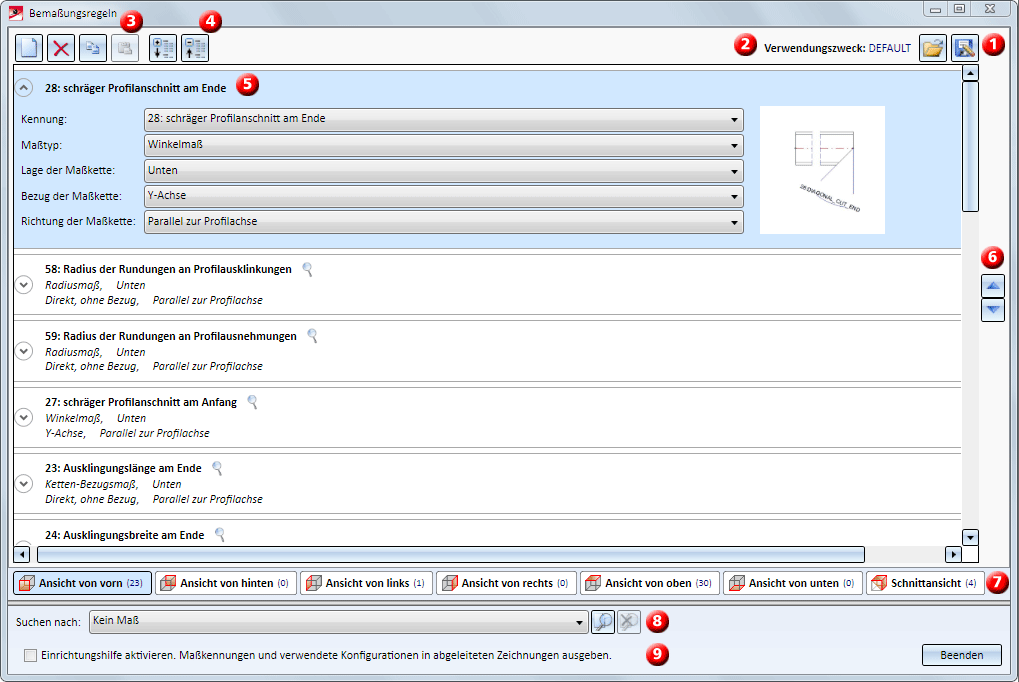Image resolution: width=1019 pixels, height=682 pixels.
Task: Select title 58: Radius der Rundungen an Profilausklinkungen
Action: click(168, 269)
